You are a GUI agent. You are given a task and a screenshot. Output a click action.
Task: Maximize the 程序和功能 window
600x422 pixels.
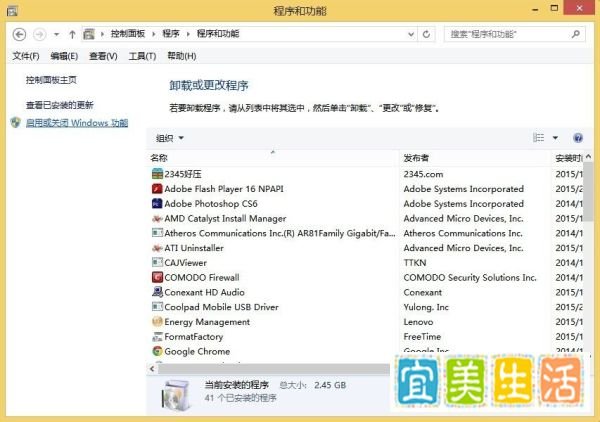click(554, 8)
